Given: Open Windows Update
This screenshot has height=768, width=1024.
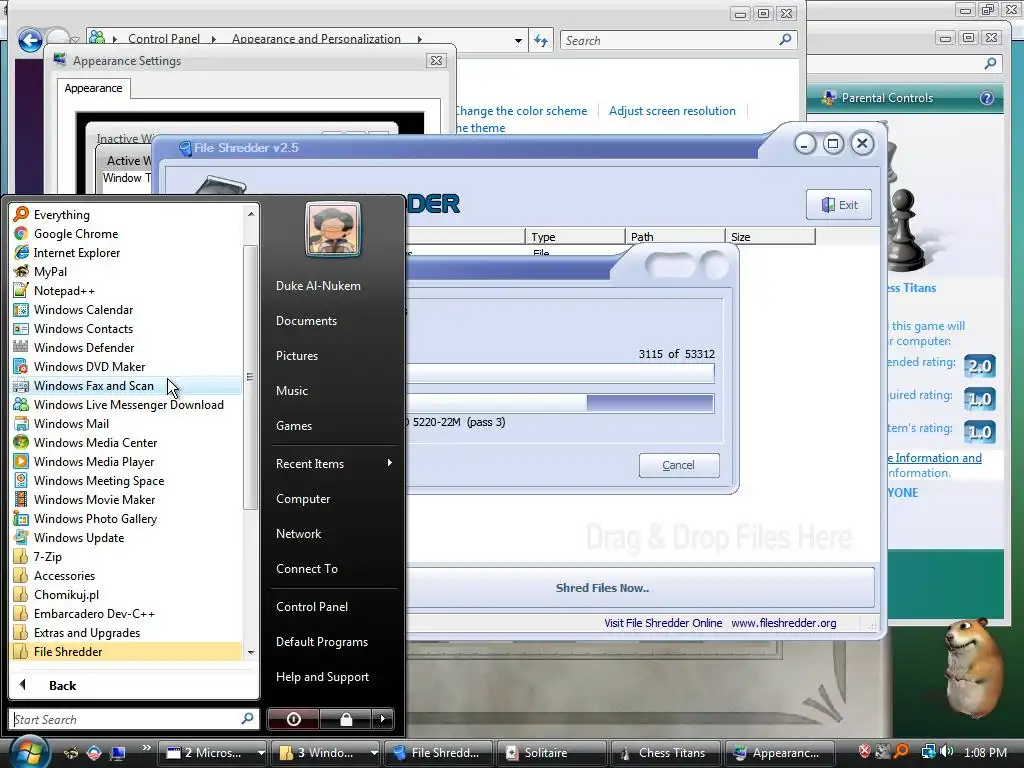Looking at the screenshot, I should point(127,537).
